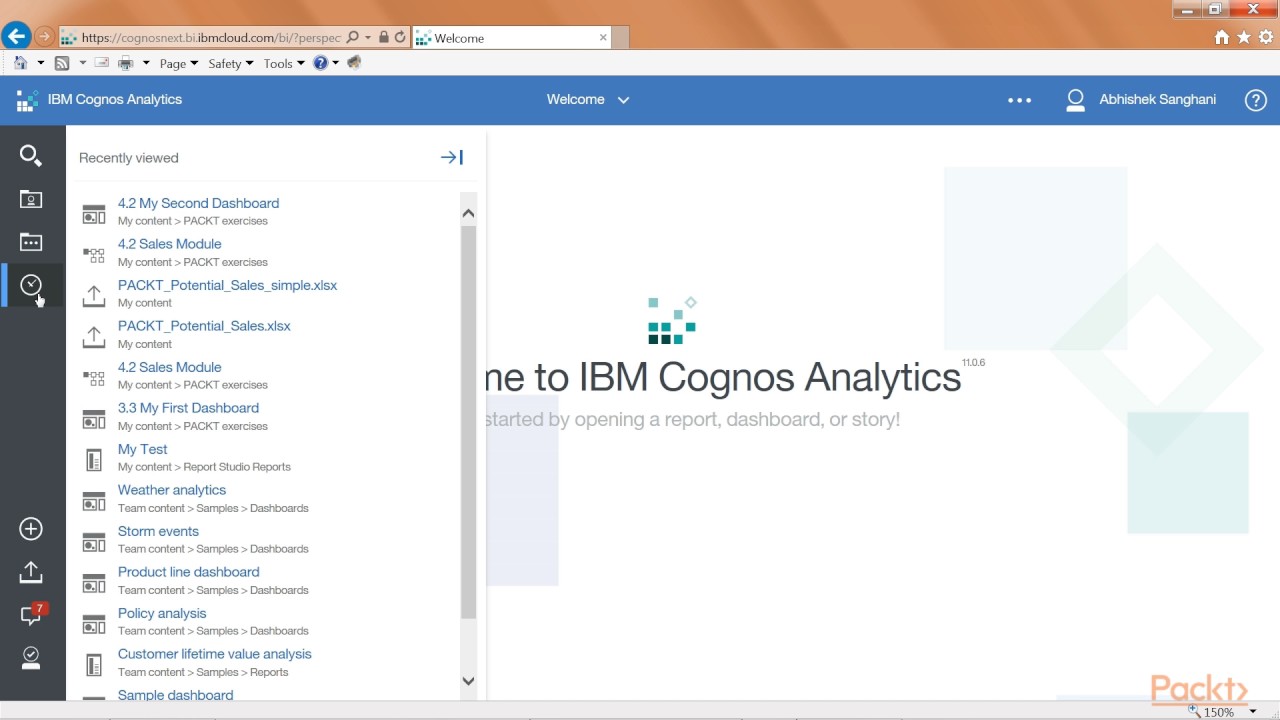Collapse the Recently viewed panel arrow
Viewport: 1280px width, 720px height.
[x=452, y=157]
